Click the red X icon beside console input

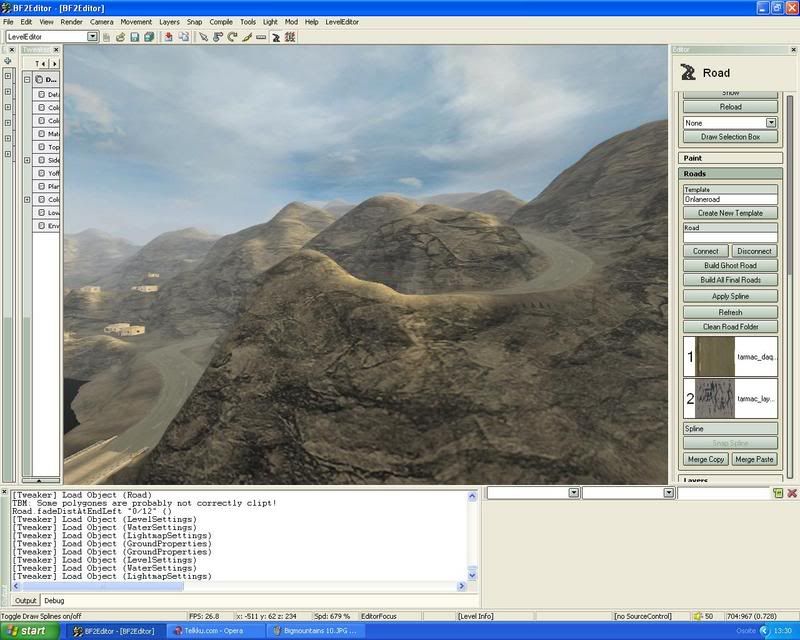(792, 493)
